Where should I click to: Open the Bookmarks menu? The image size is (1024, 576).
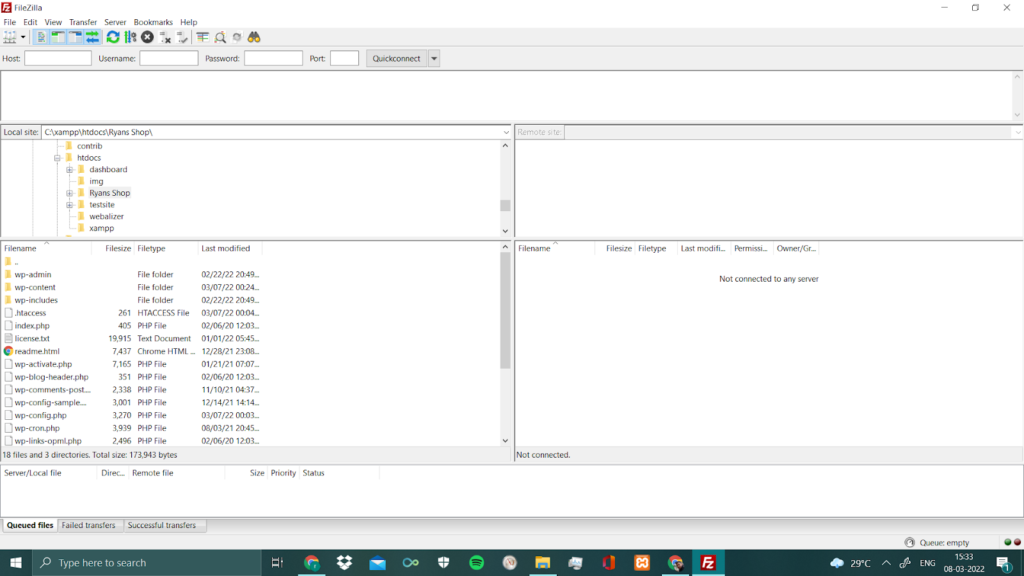tap(153, 22)
